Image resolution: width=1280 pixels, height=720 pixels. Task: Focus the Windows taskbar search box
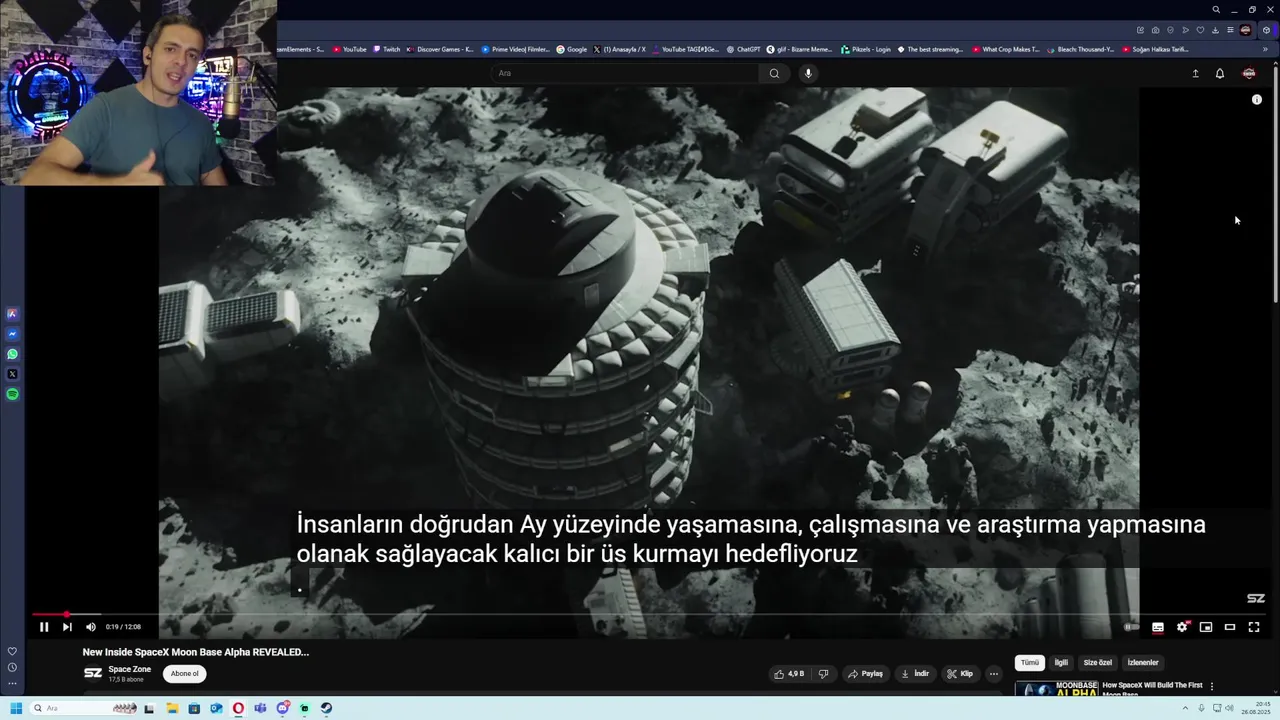(83, 708)
